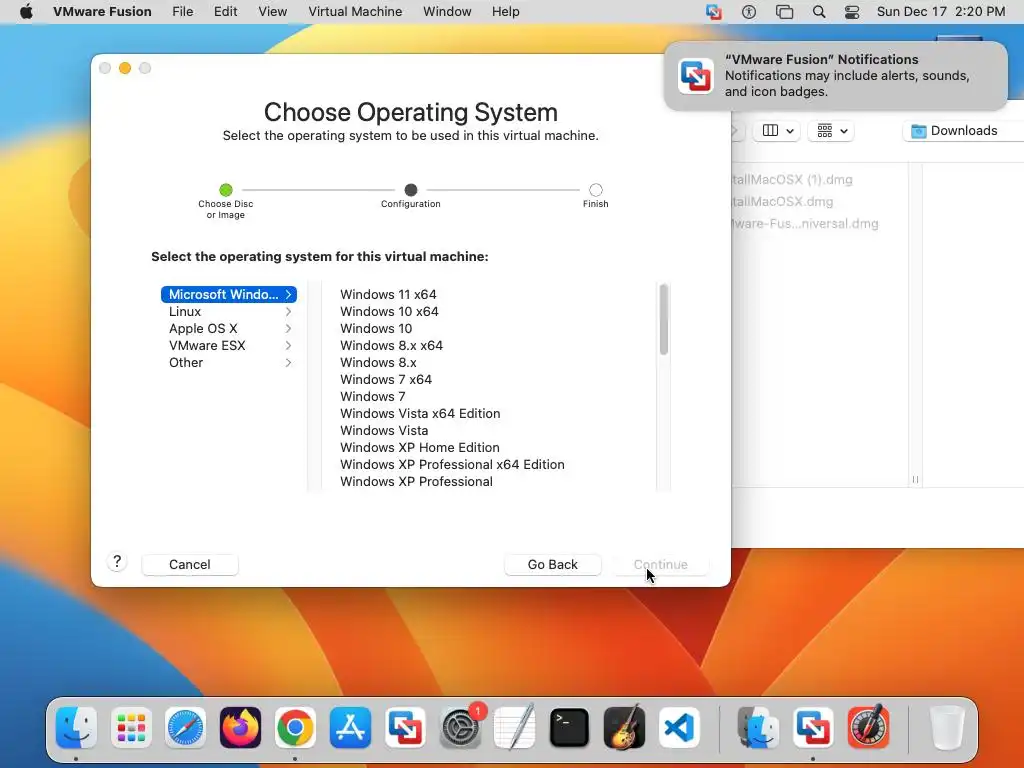Select the file ending in '(1).dmg' in Finder
The image size is (1024, 768).
pyautogui.click(x=792, y=180)
